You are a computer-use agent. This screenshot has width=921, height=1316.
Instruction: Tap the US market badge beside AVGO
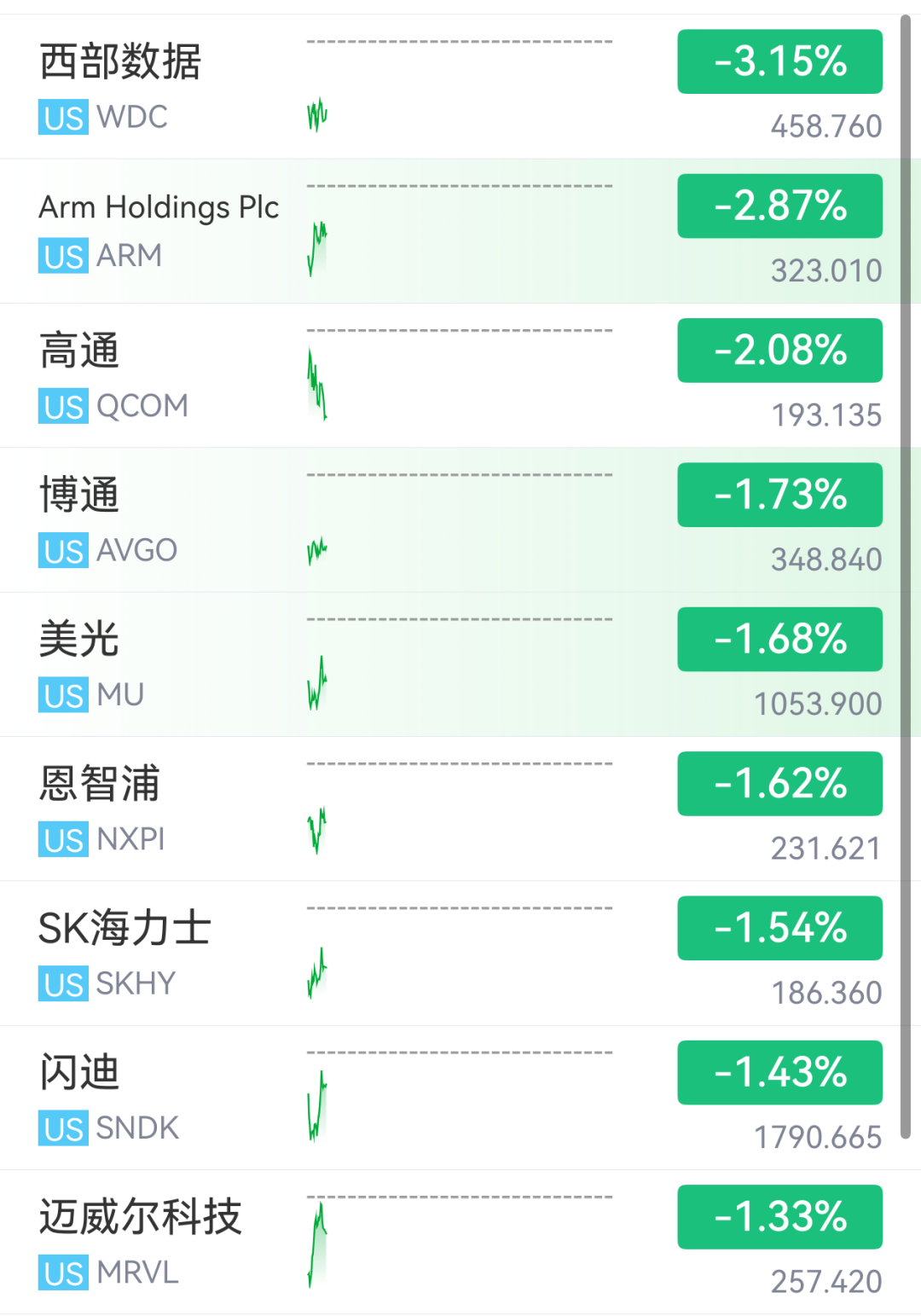63,551
